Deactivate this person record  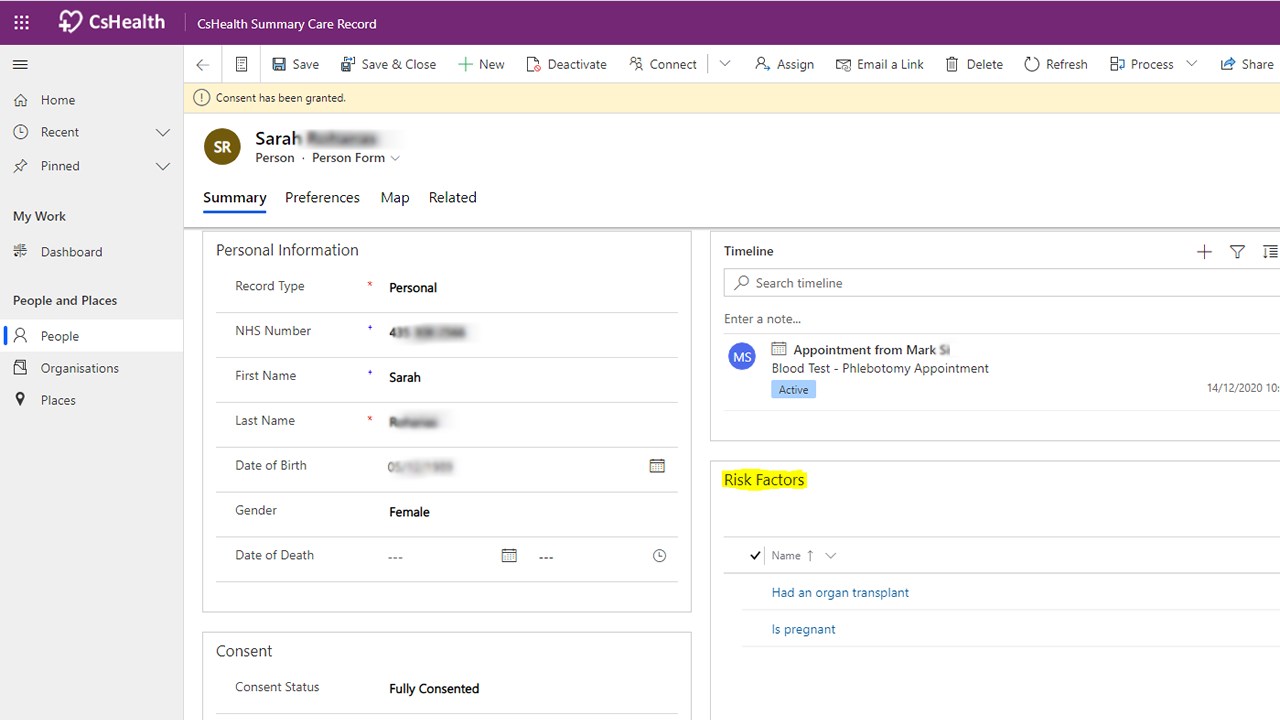[566, 64]
